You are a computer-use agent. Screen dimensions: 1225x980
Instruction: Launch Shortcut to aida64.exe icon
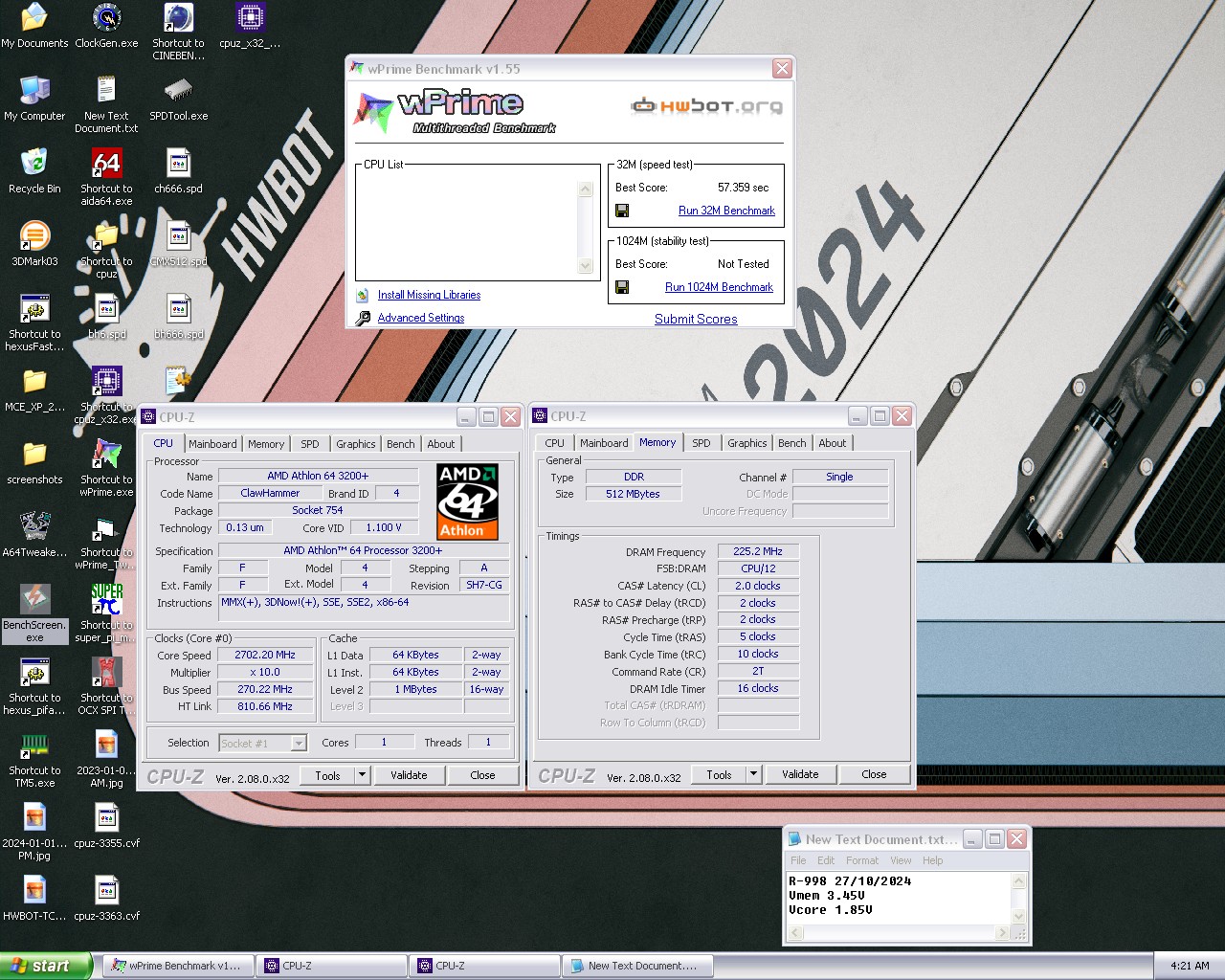[x=106, y=177]
